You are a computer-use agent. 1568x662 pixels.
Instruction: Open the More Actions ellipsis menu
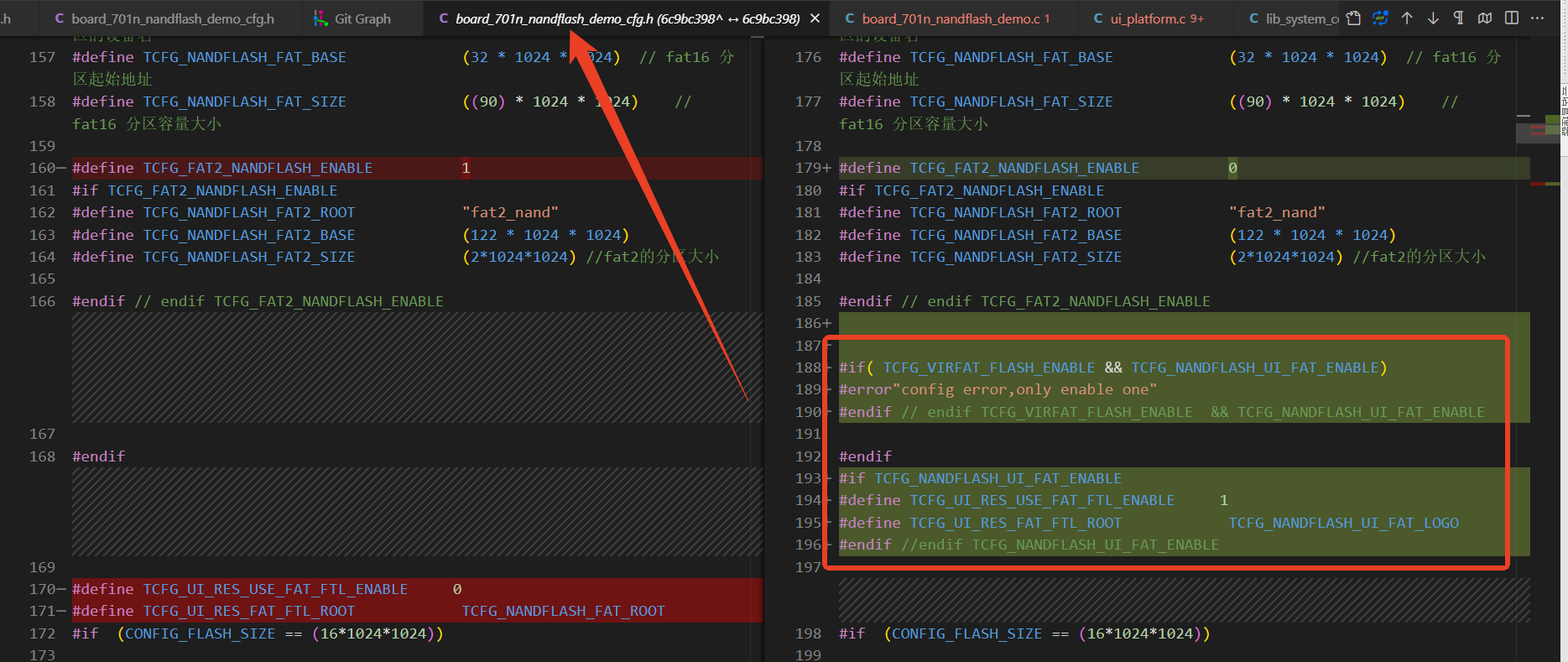click(x=1537, y=18)
